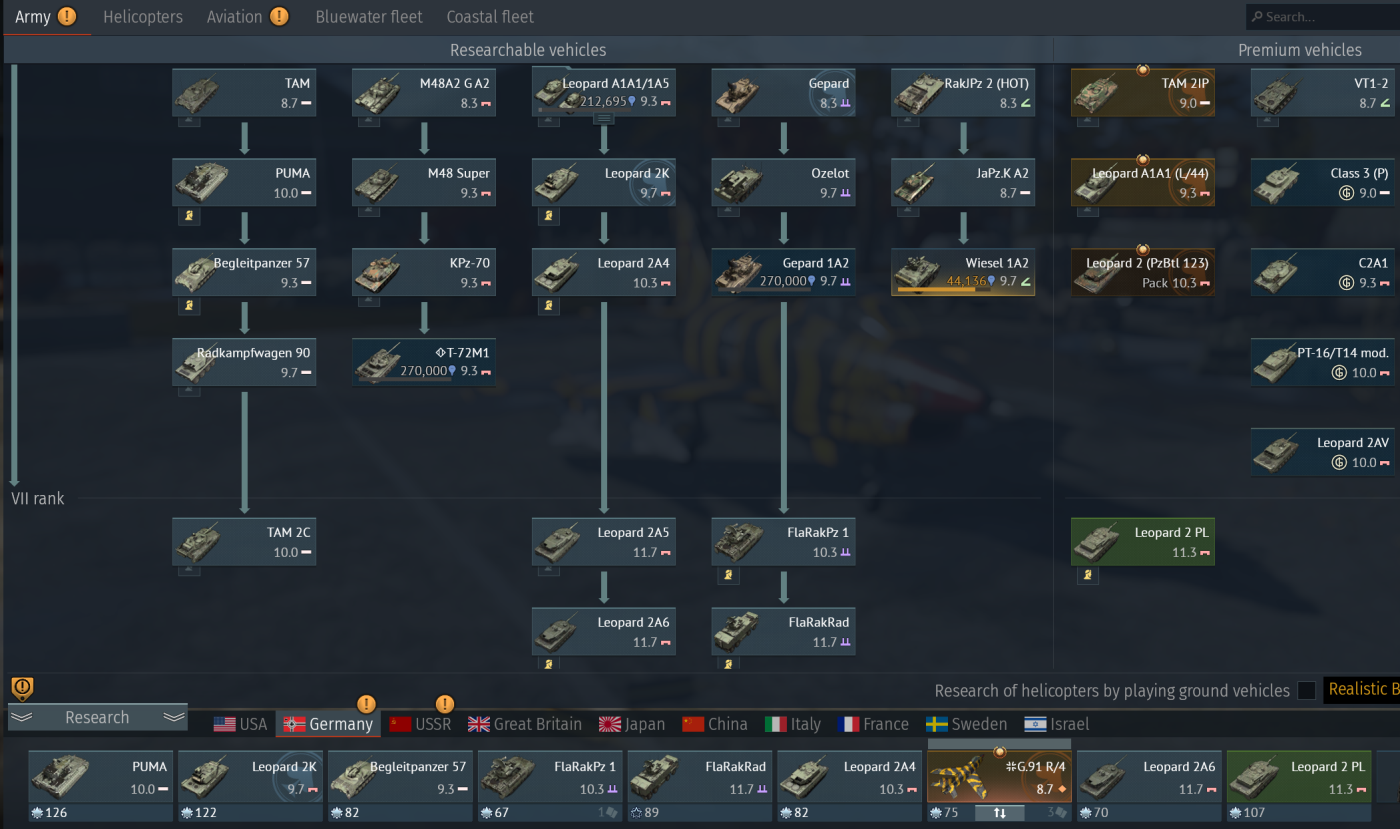
Task: Click the Japan flag icon
Action: click(x=610, y=724)
